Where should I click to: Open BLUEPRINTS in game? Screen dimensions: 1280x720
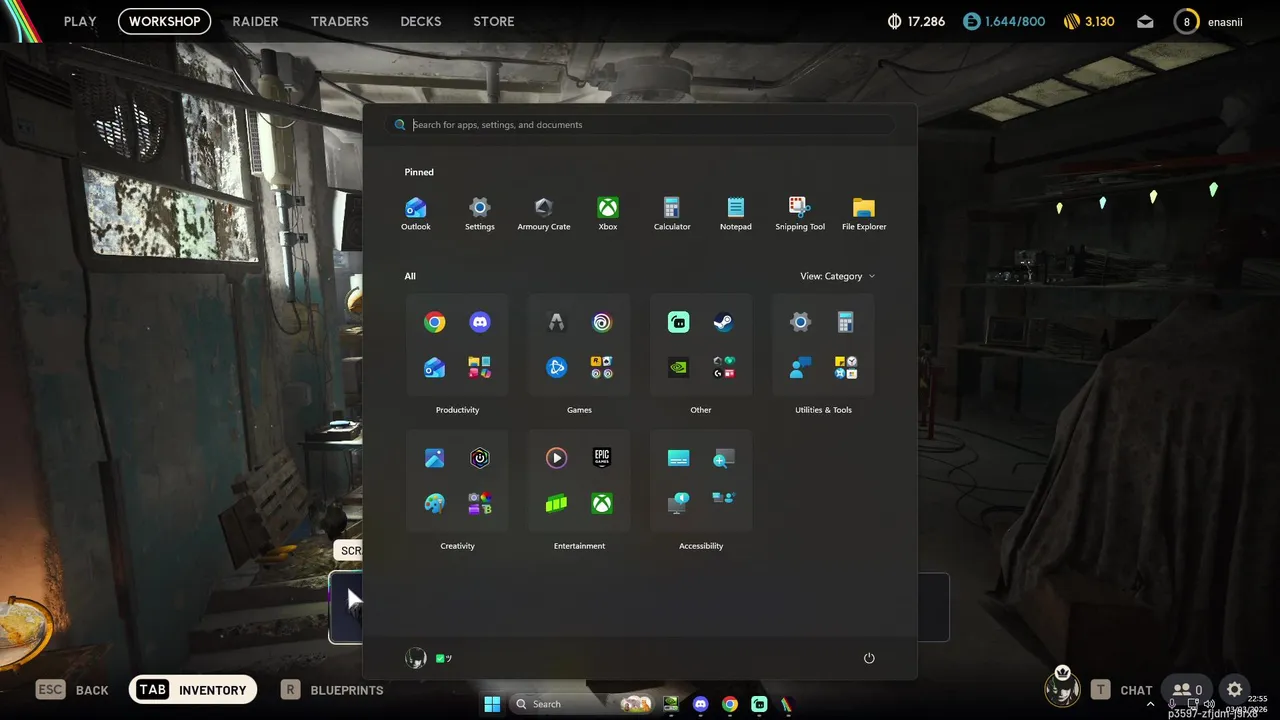332,690
